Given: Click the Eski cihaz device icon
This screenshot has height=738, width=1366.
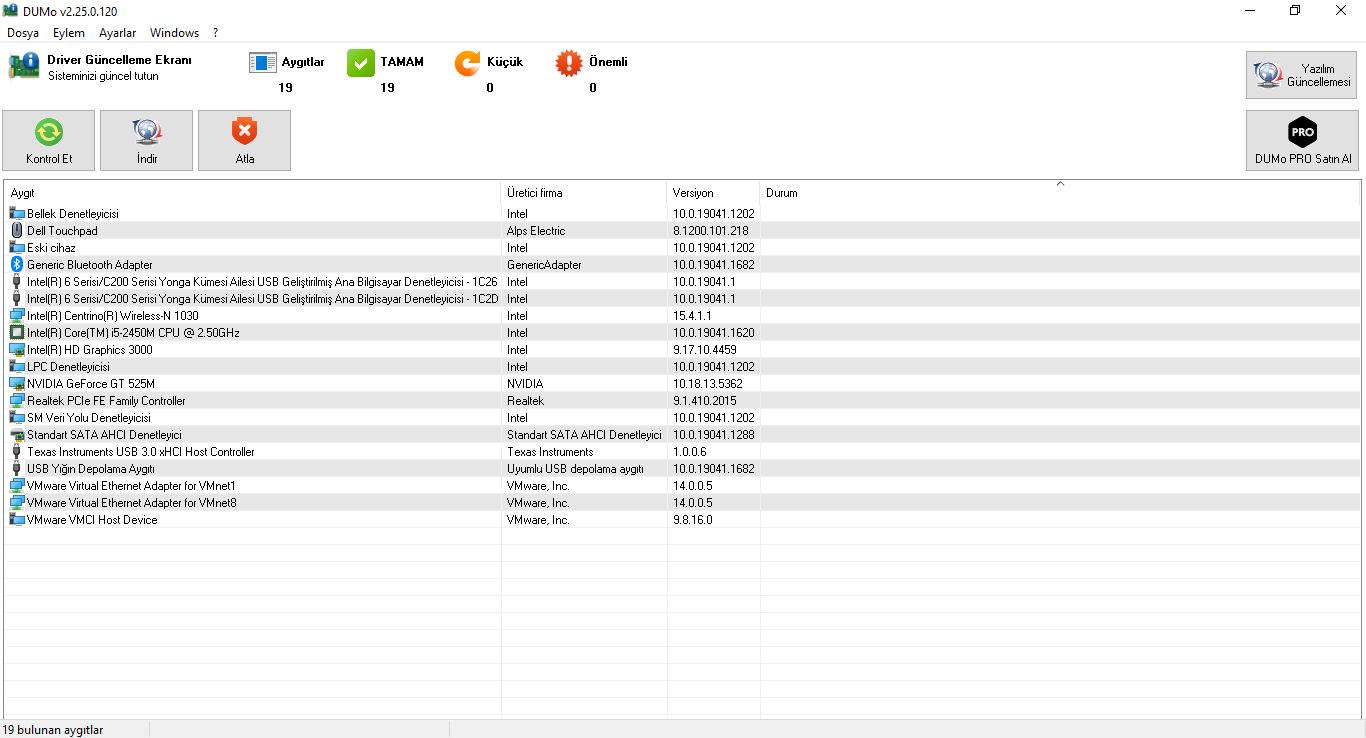Looking at the screenshot, I should click(x=17, y=248).
